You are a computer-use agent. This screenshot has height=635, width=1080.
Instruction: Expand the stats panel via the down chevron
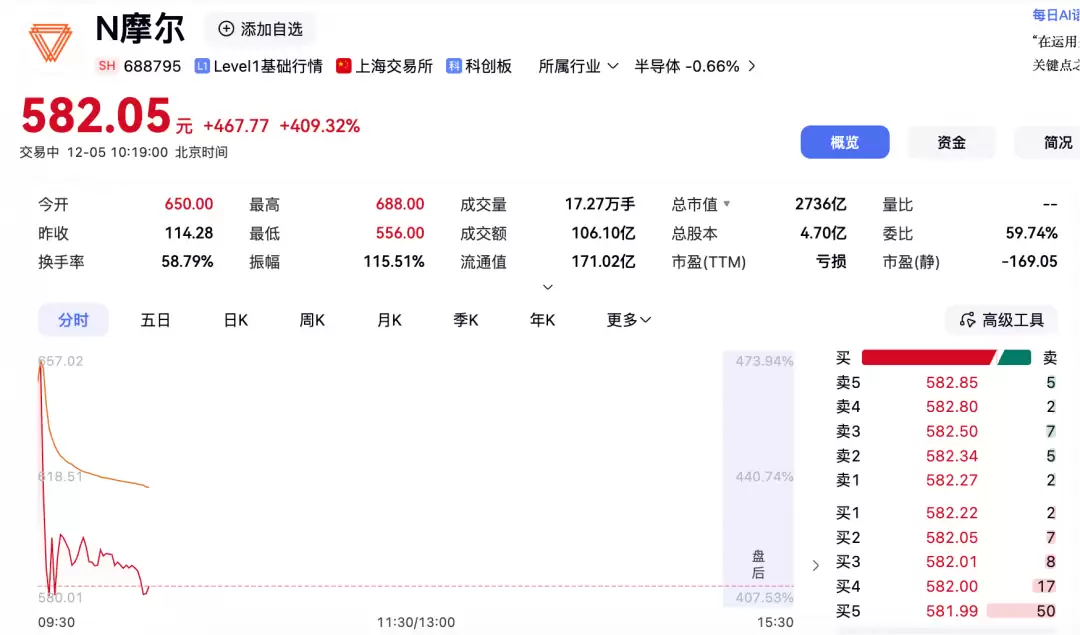[547, 285]
